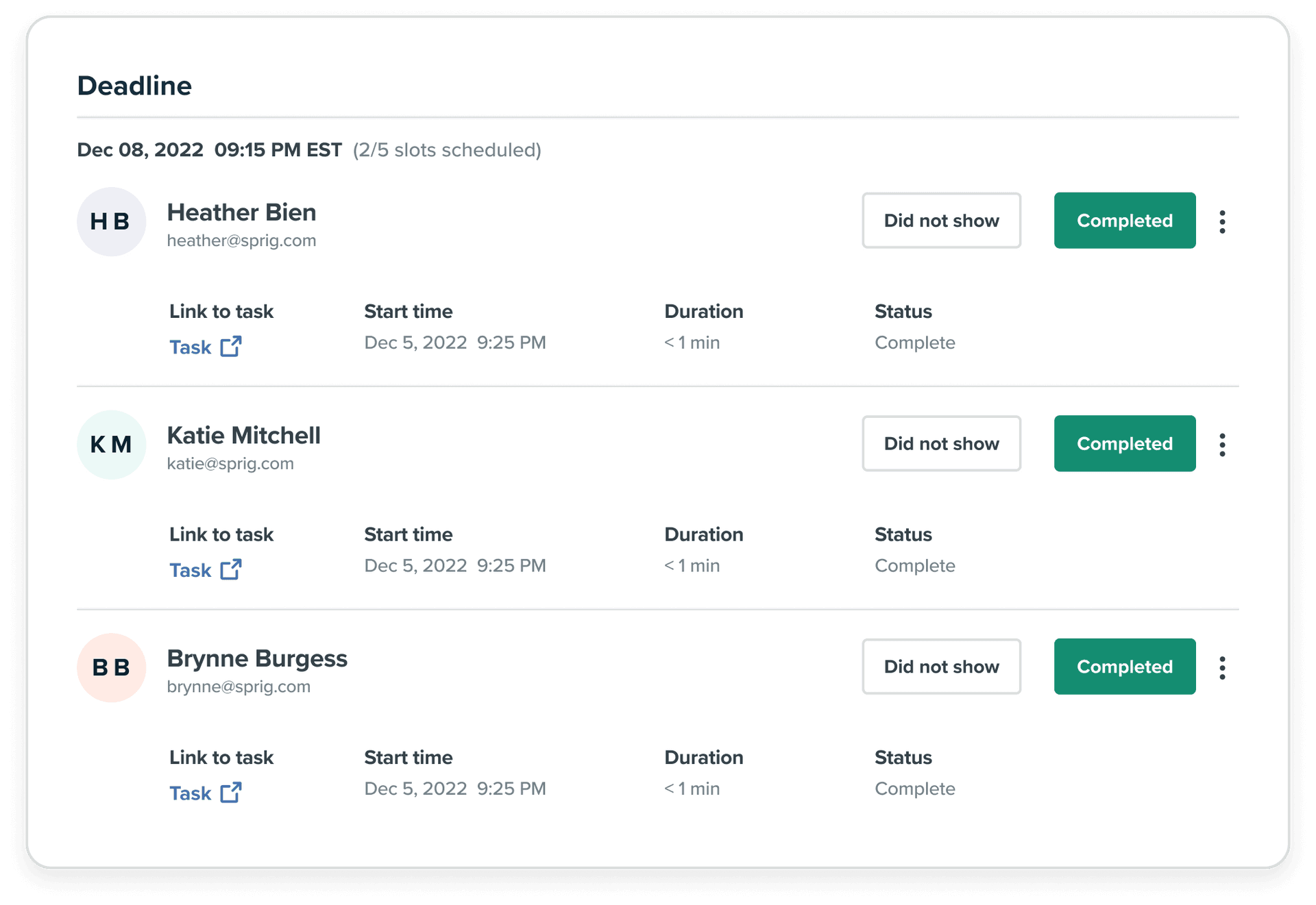
Task: Open Brynne Burgess's Task link
Action: tap(205, 793)
